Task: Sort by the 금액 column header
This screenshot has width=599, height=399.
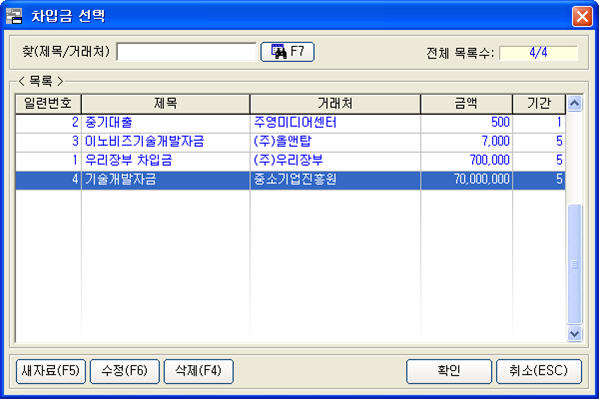Action: click(x=466, y=104)
